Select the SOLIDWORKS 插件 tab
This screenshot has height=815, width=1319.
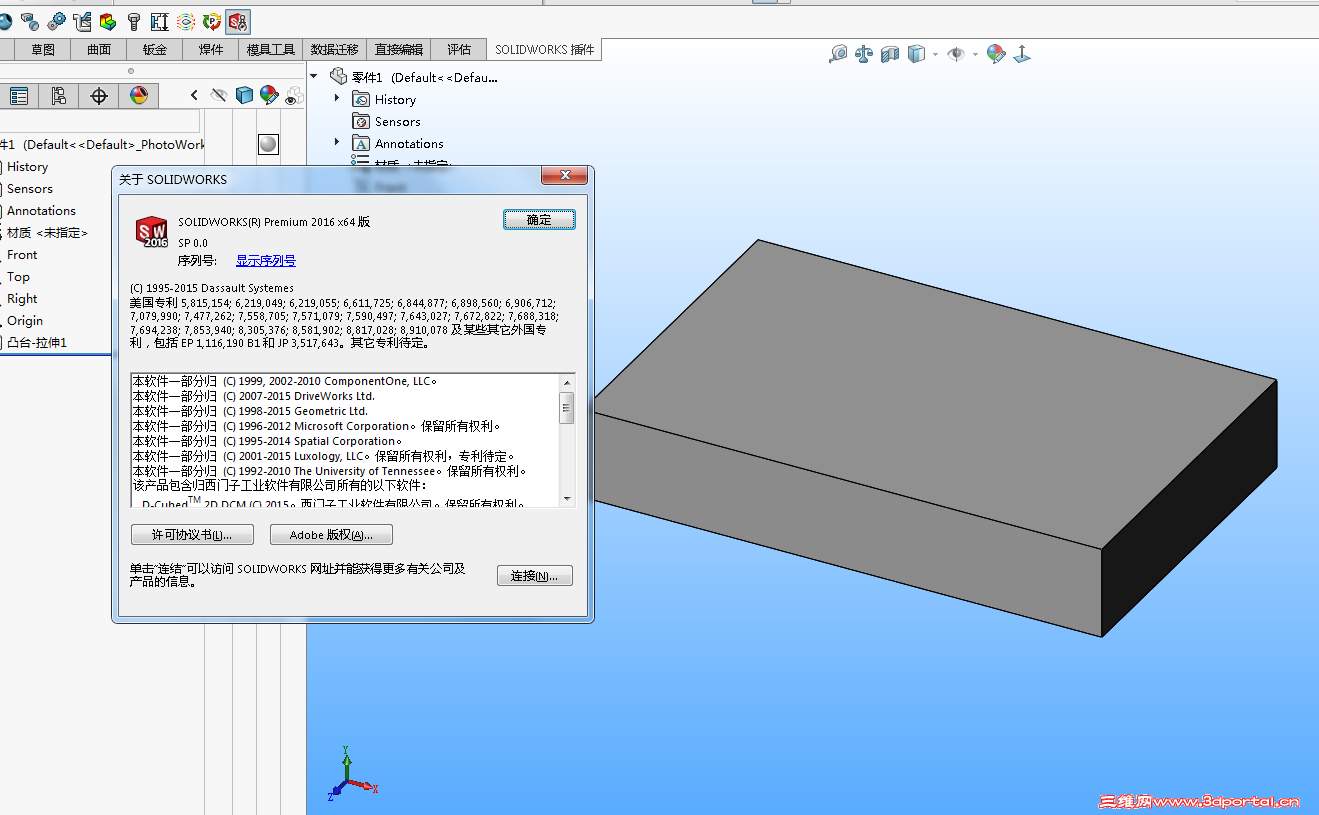pyautogui.click(x=545, y=50)
